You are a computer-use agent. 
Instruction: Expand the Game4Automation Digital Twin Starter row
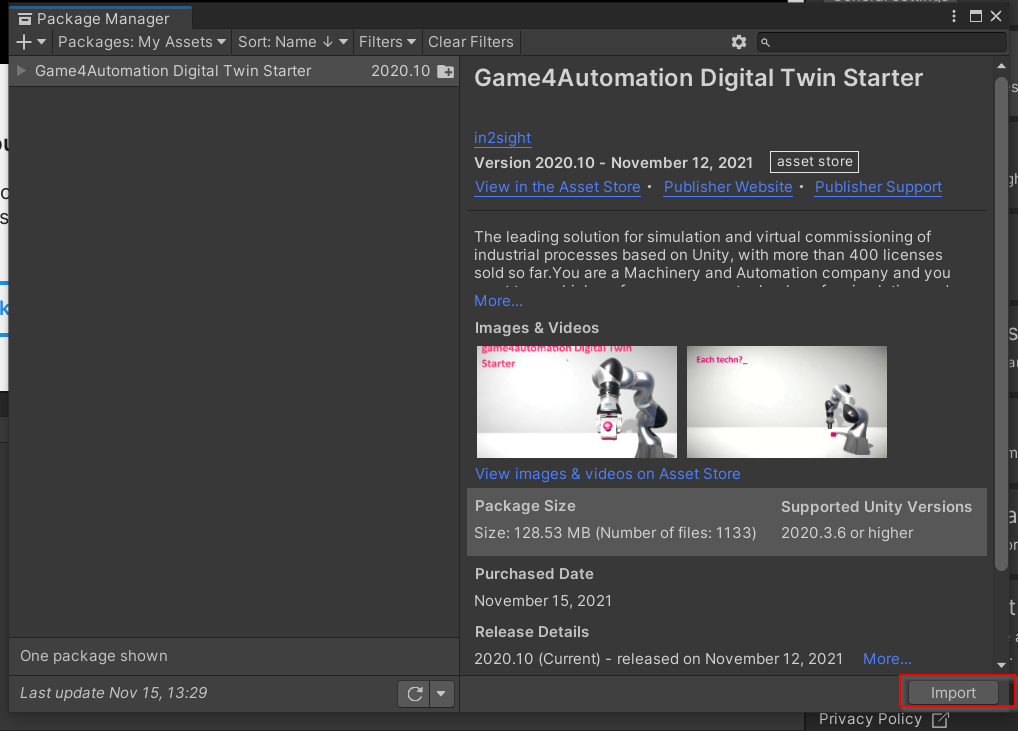pyautogui.click(x=21, y=71)
